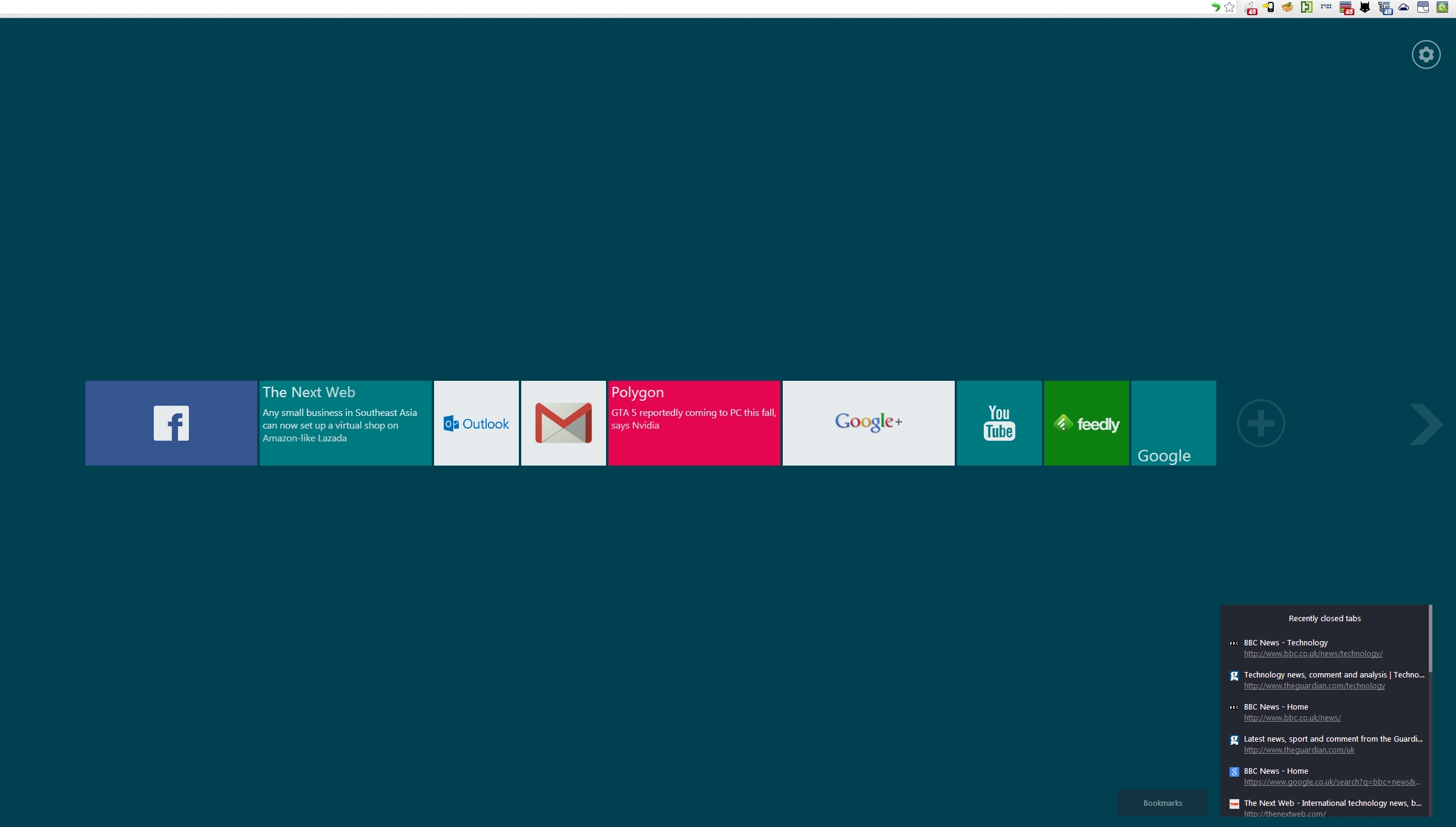Image resolution: width=1456 pixels, height=827 pixels.
Task: Open the Facebook tile
Action: coord(171,423)
